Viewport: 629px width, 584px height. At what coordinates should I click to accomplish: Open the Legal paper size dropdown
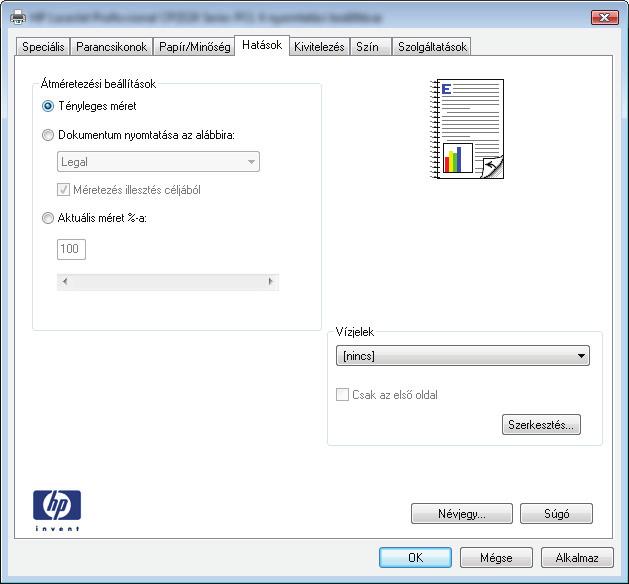[x=158, y=162]
